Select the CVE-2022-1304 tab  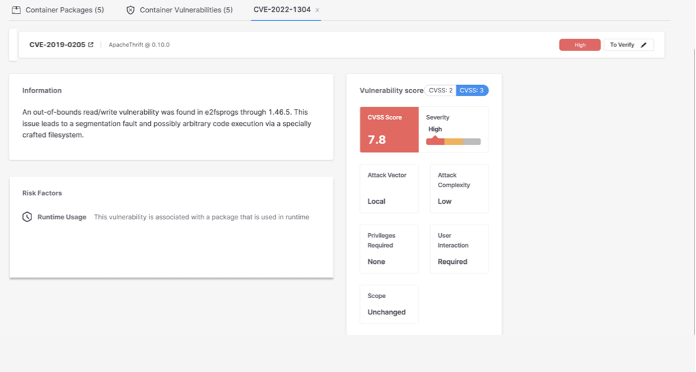click(282, 10)
